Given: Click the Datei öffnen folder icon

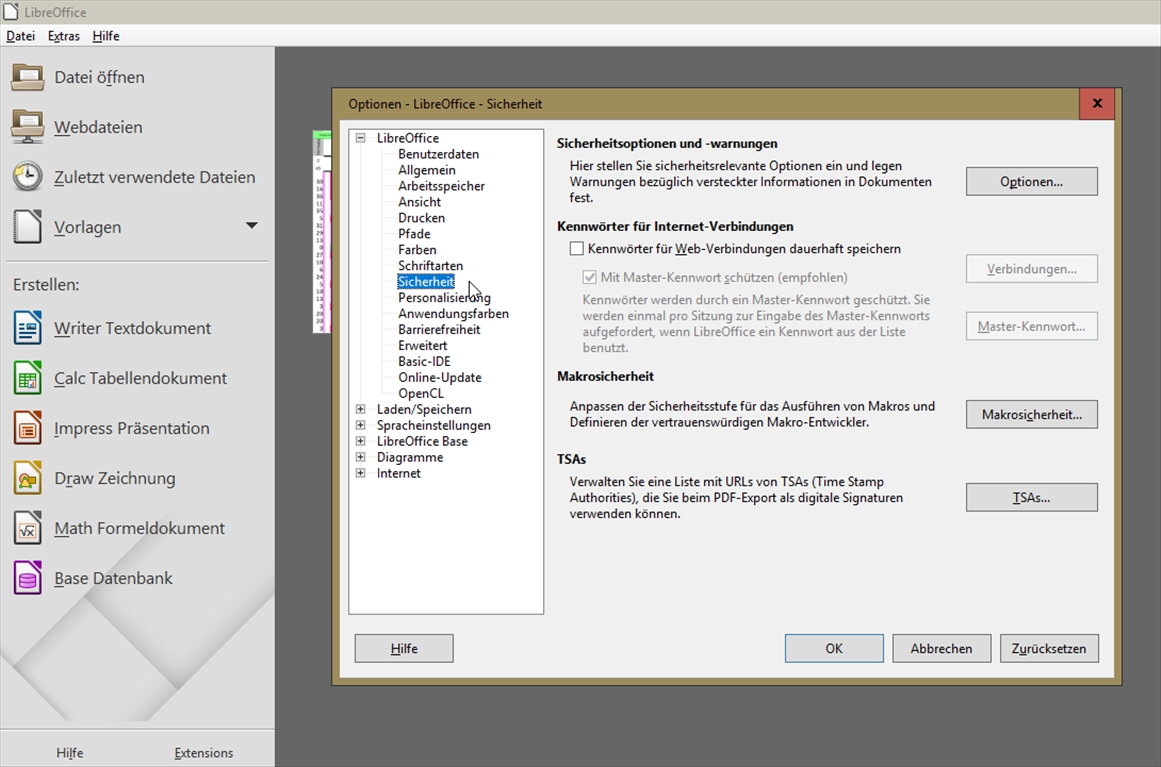Looking at the screenshot, I should tap(27, 77).
